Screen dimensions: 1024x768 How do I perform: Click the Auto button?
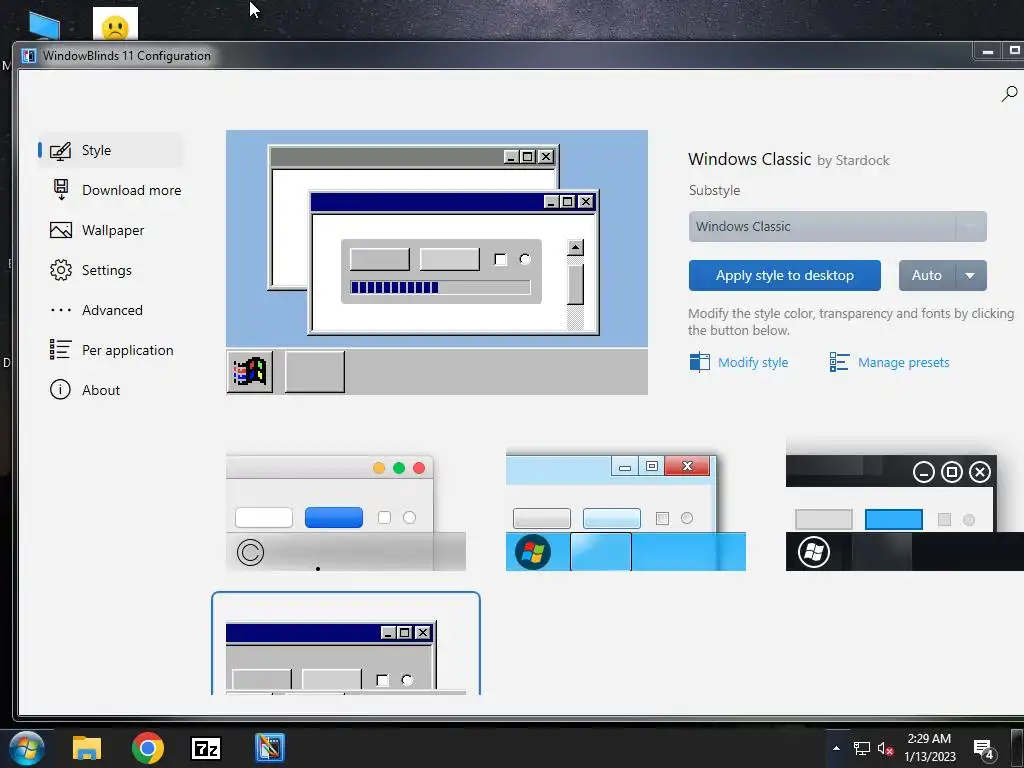click(927, 276)
